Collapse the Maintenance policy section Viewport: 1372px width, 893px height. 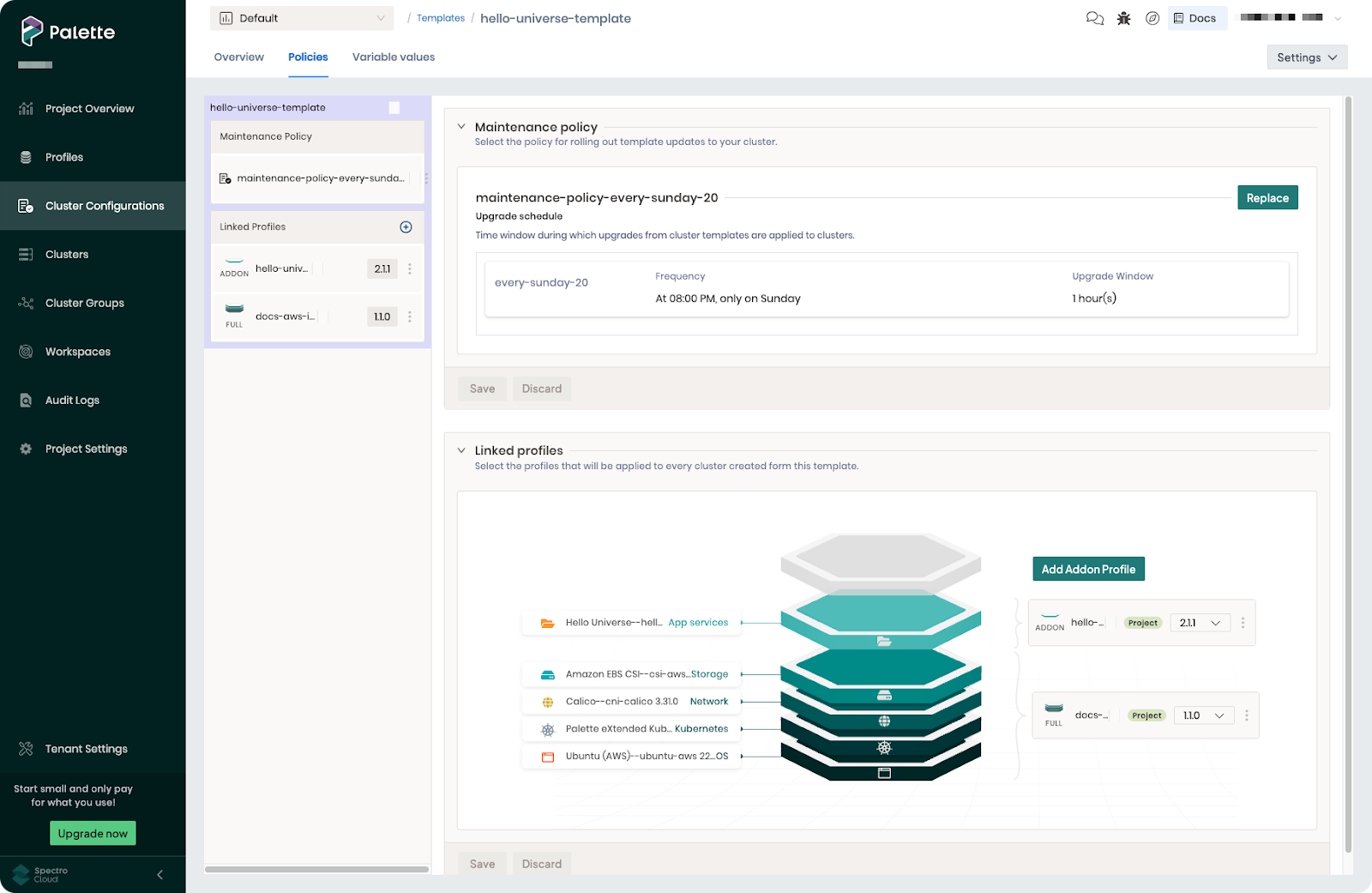click(462, 126)
